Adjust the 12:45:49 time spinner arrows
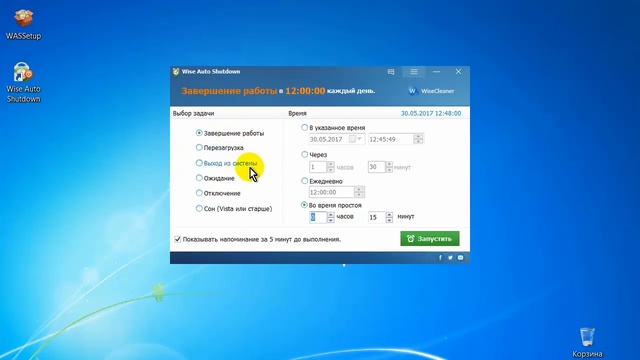 pyautogui.click(x=418, y=139)
